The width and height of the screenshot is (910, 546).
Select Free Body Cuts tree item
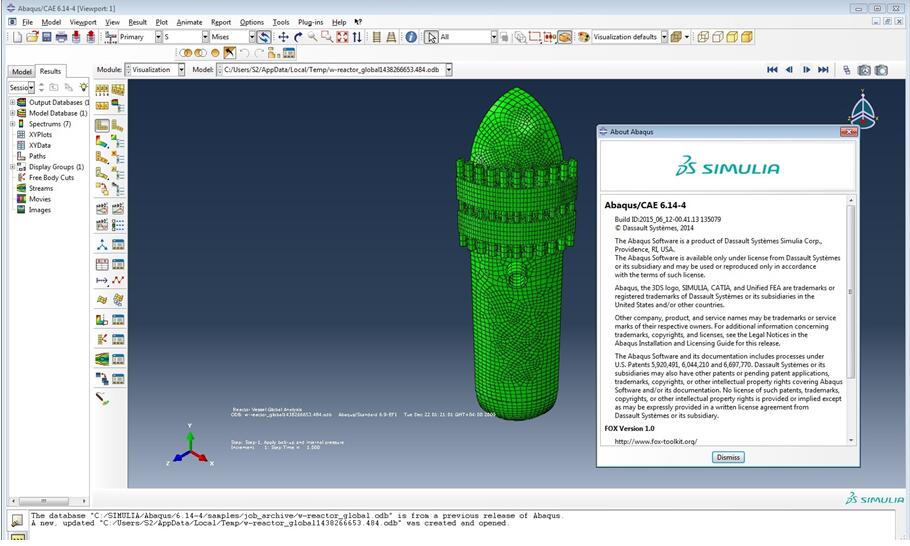point(51,178)
